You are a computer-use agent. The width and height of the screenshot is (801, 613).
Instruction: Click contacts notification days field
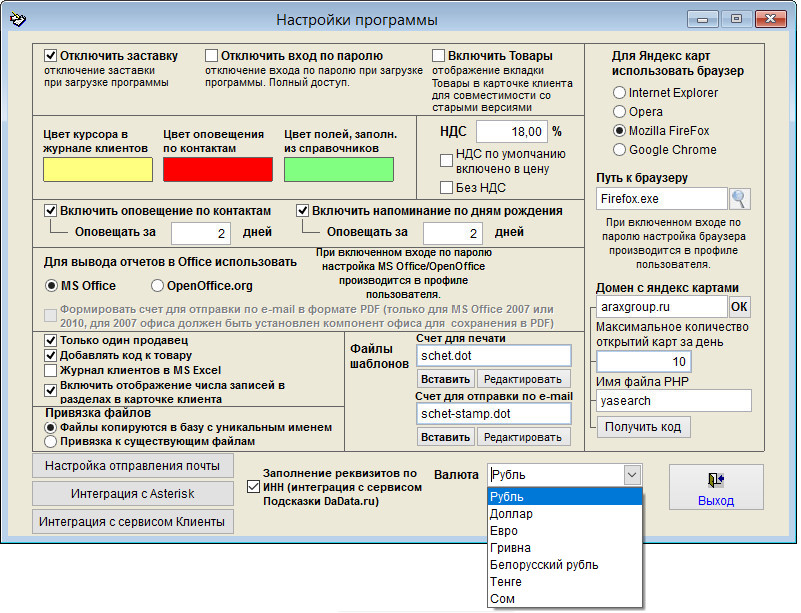click(201, 233)
